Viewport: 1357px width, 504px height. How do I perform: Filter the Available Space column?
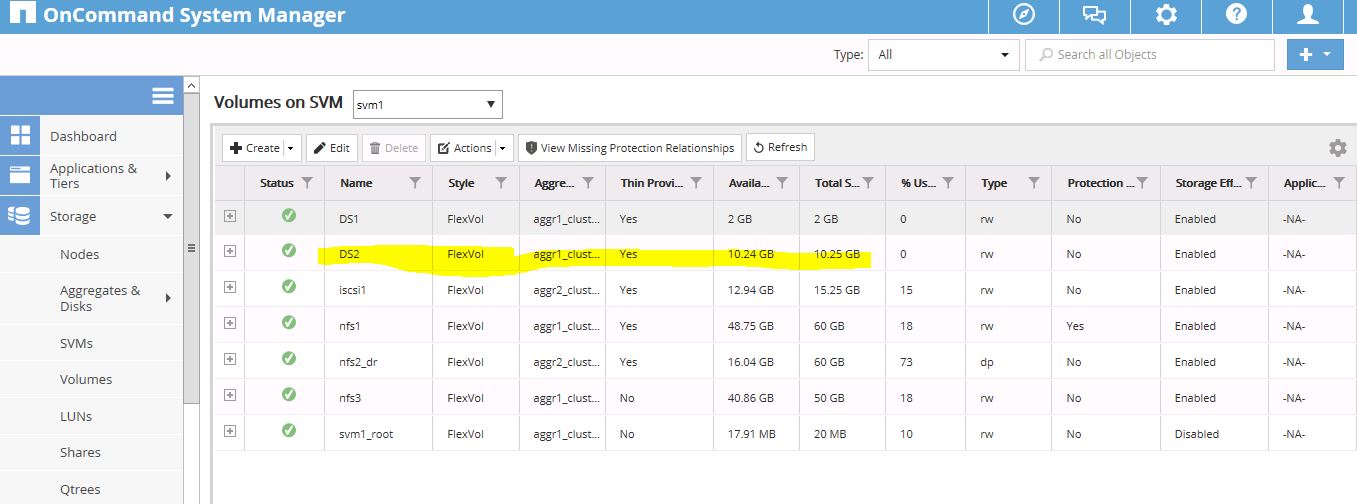point(782,183)
